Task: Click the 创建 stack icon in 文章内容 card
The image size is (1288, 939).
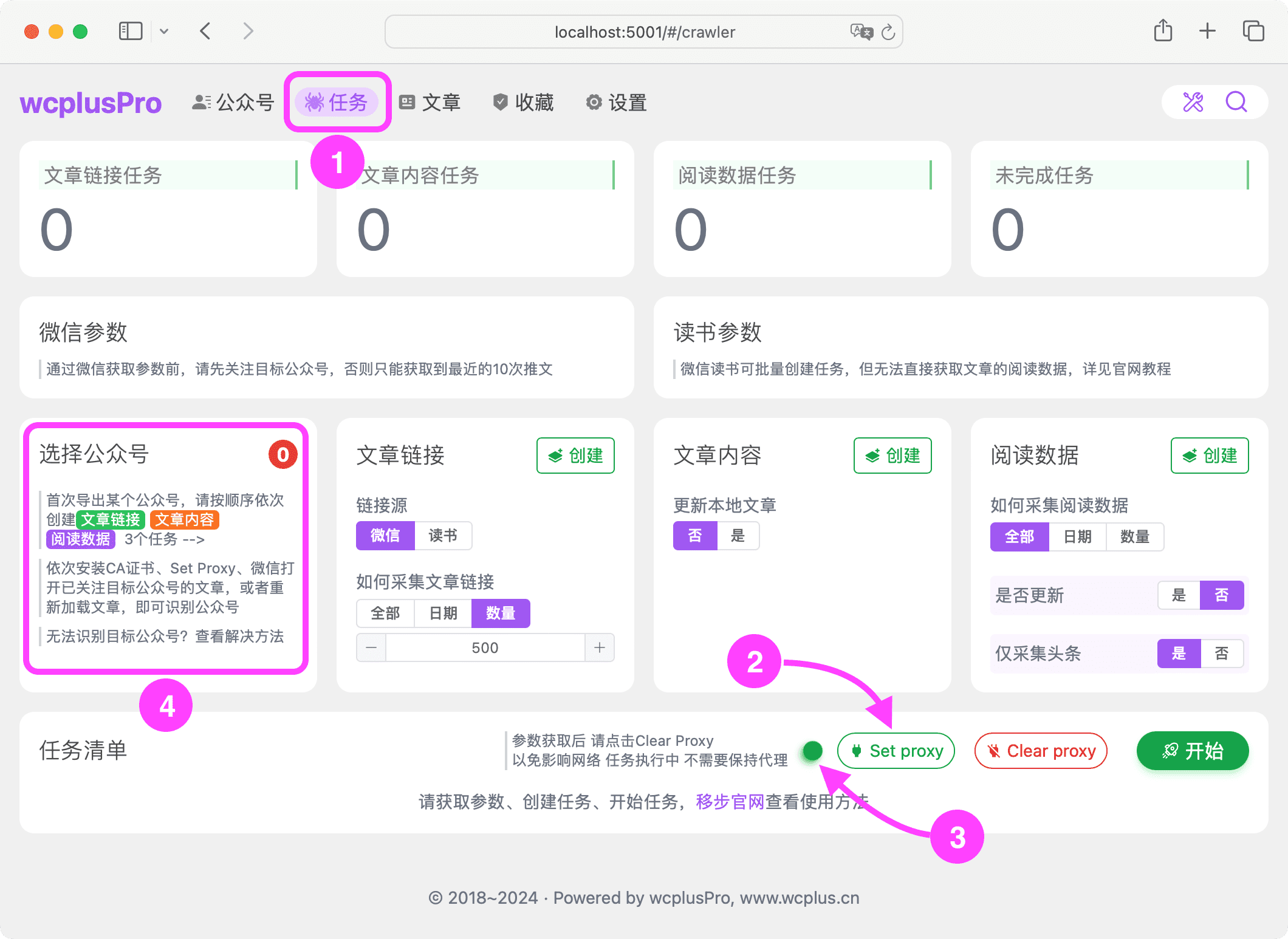Action: coord(873,456)
